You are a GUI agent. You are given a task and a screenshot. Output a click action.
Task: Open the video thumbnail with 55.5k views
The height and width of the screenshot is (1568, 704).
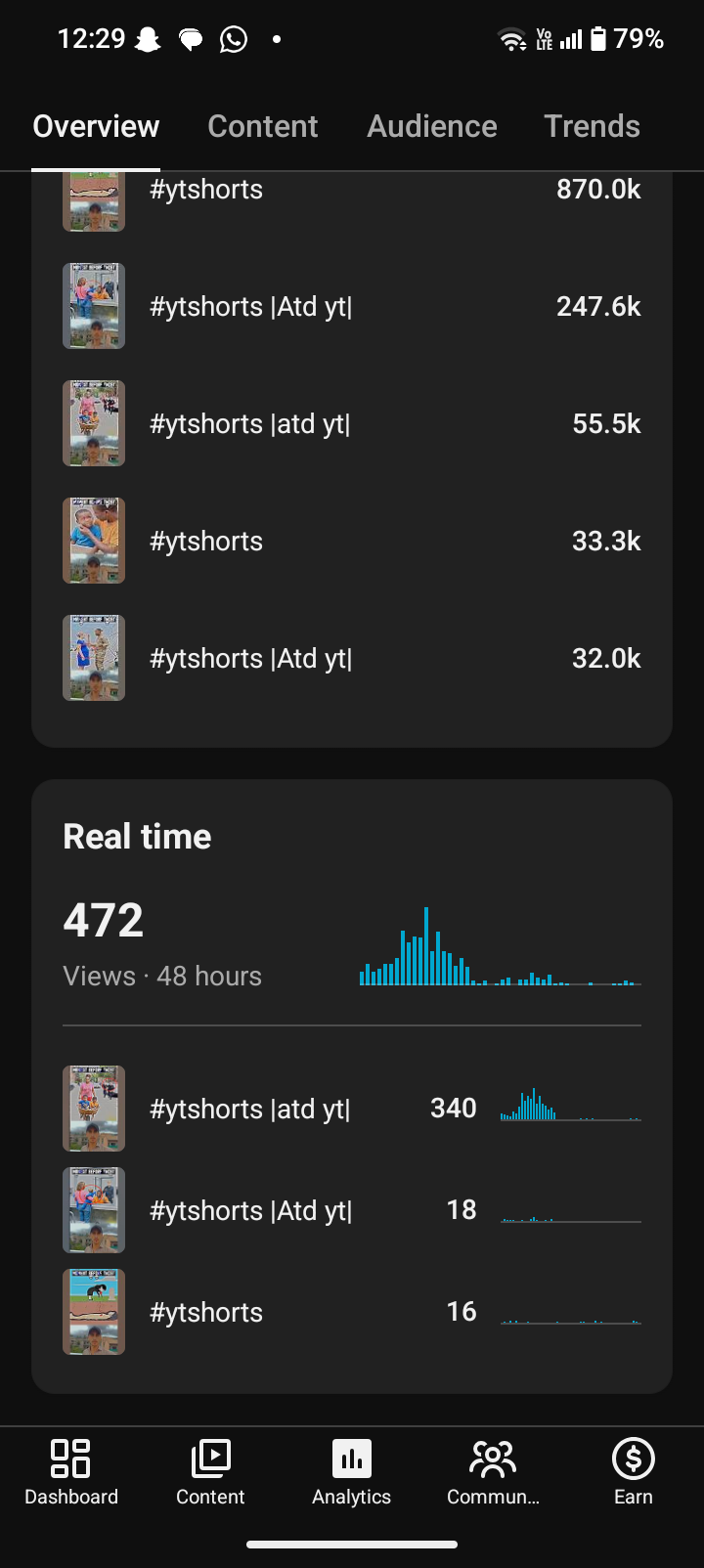click(x=94, y=423)
